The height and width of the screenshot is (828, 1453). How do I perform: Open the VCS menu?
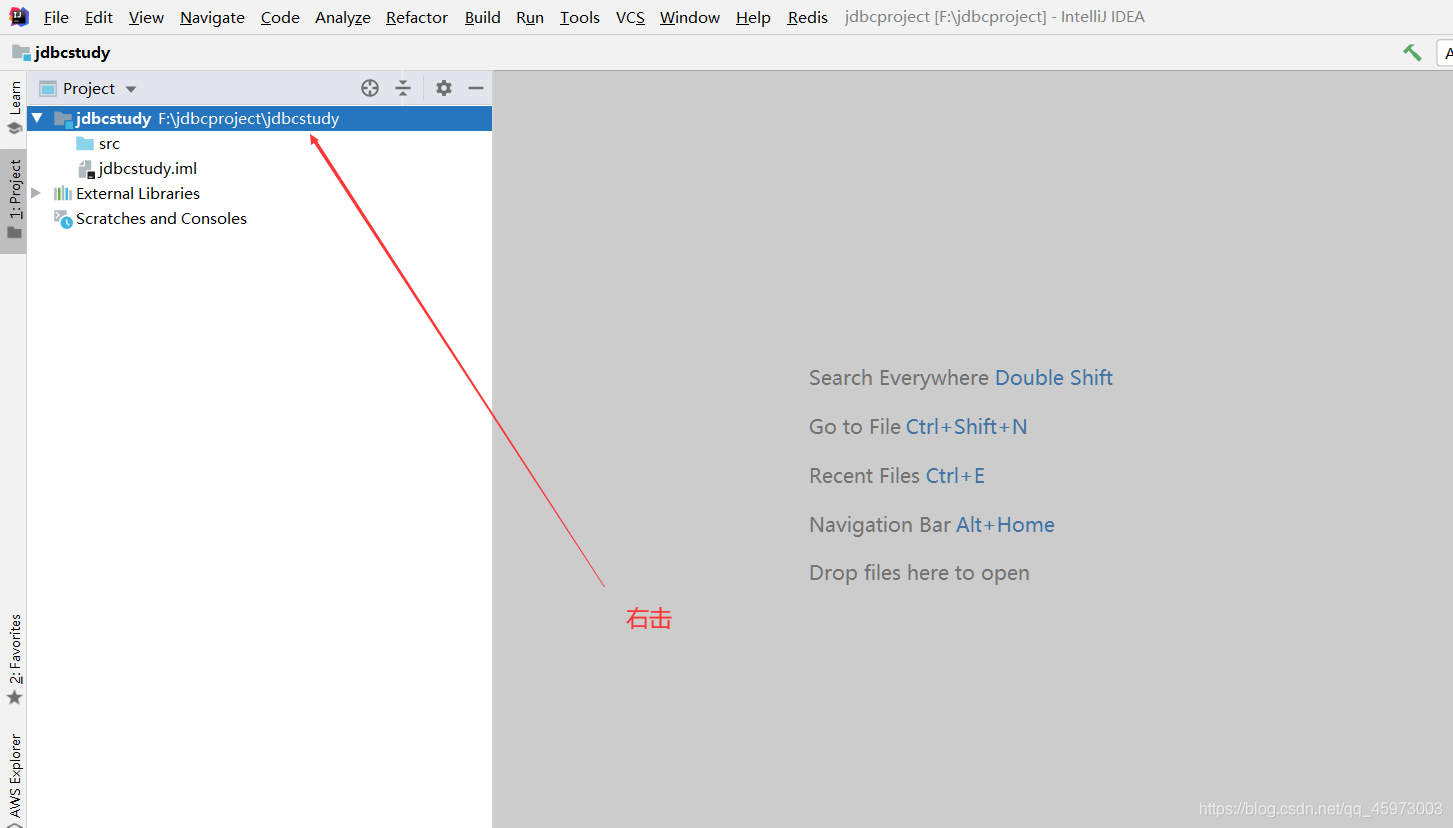[630, 17]
